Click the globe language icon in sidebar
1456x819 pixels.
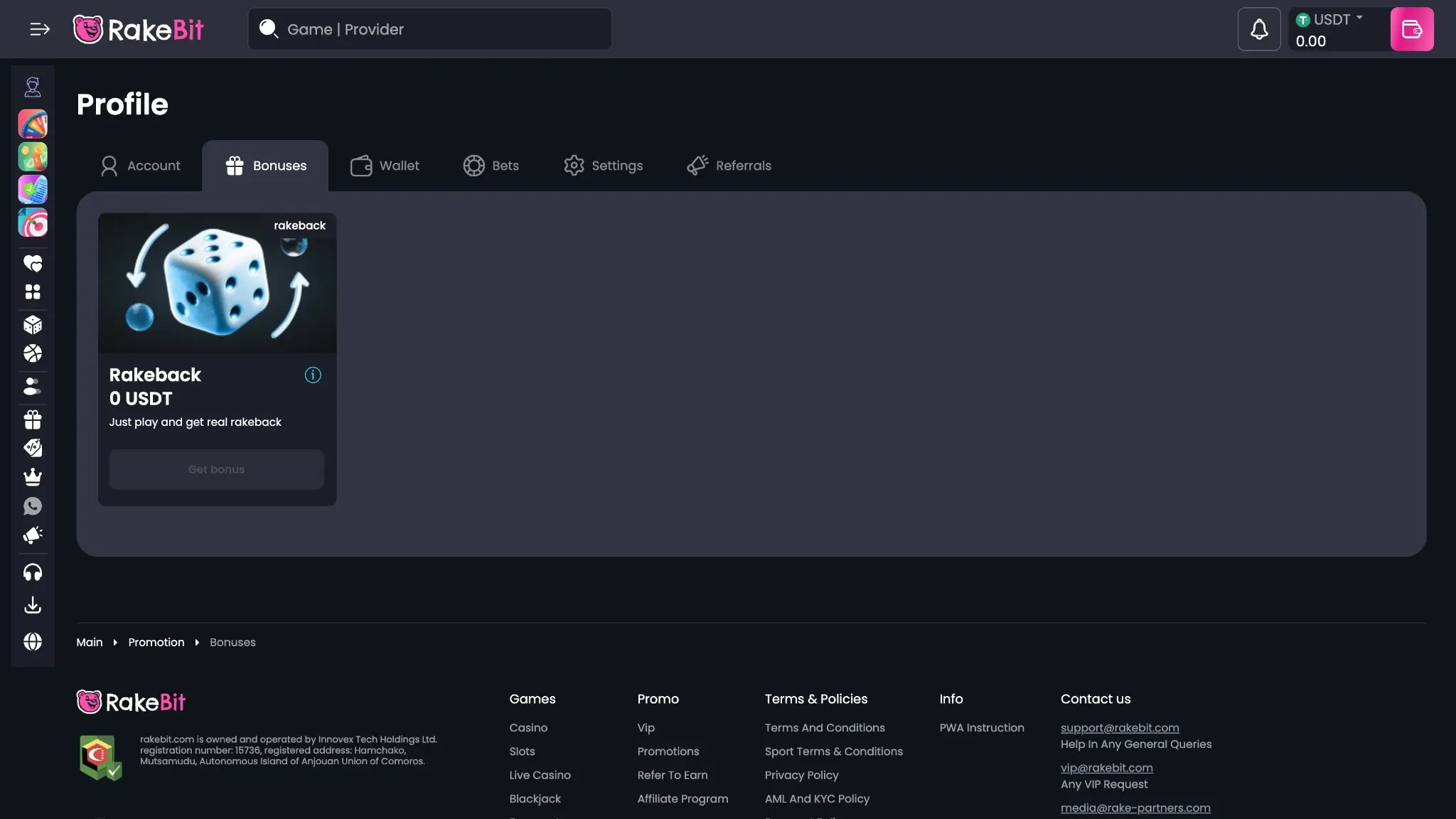[33, 641]
